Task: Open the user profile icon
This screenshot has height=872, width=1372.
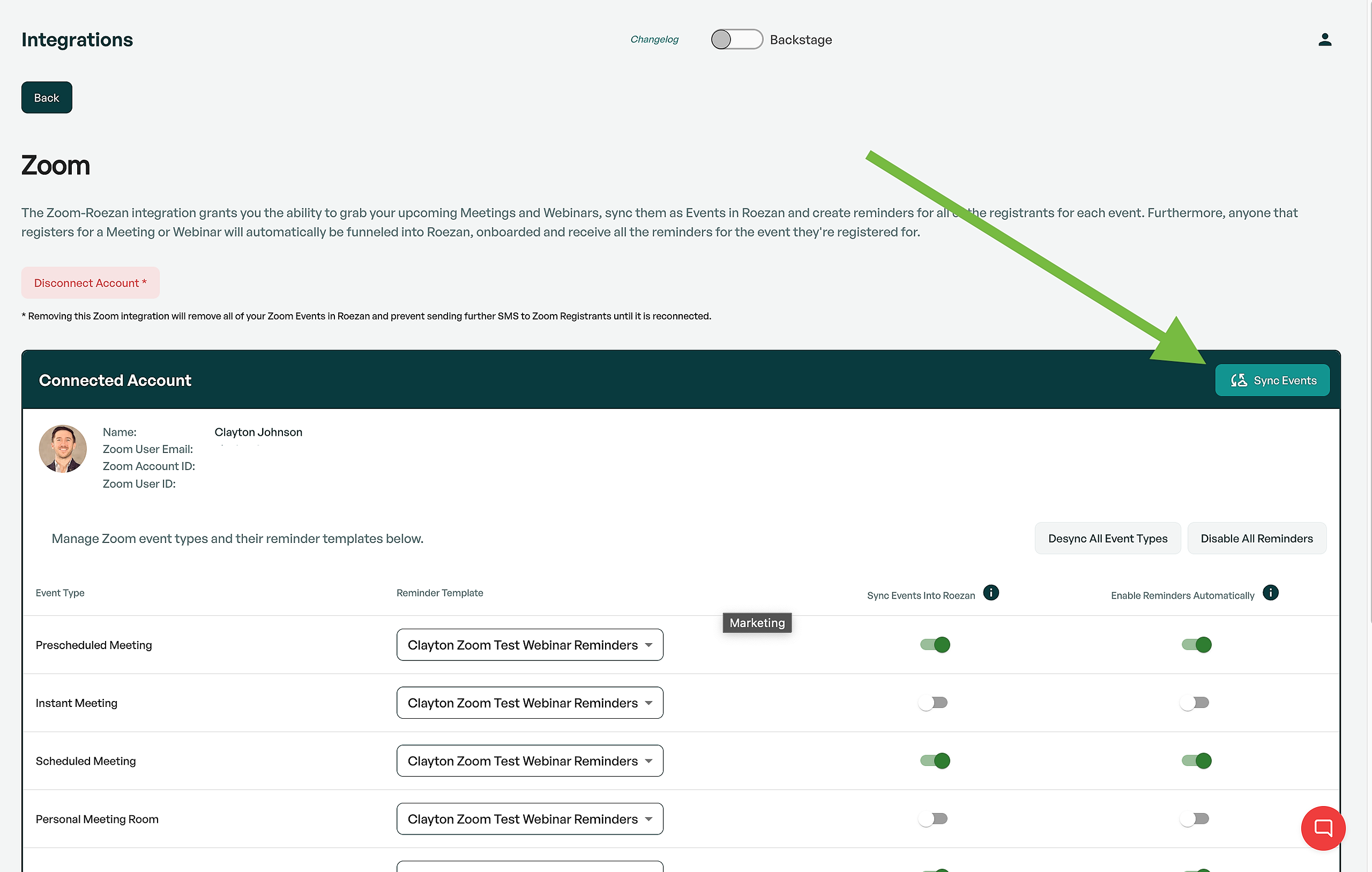Action: (1324, 39)
